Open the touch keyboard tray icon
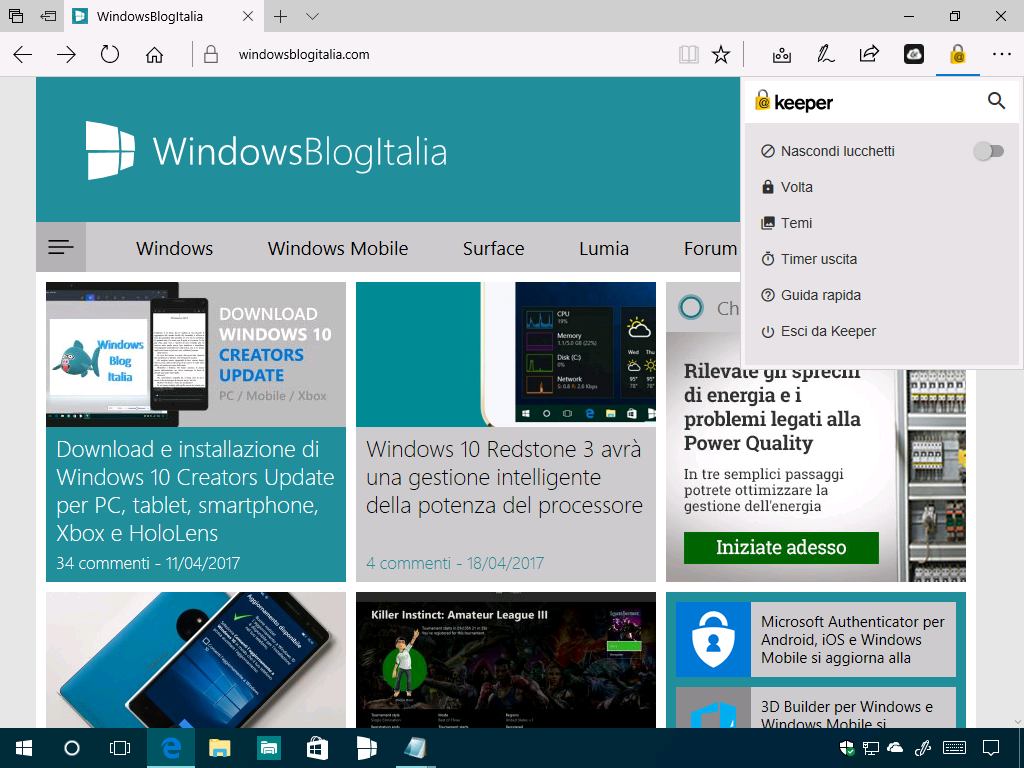The width and height of the screenshot is (1024, 768). click(x=955, y=748)
